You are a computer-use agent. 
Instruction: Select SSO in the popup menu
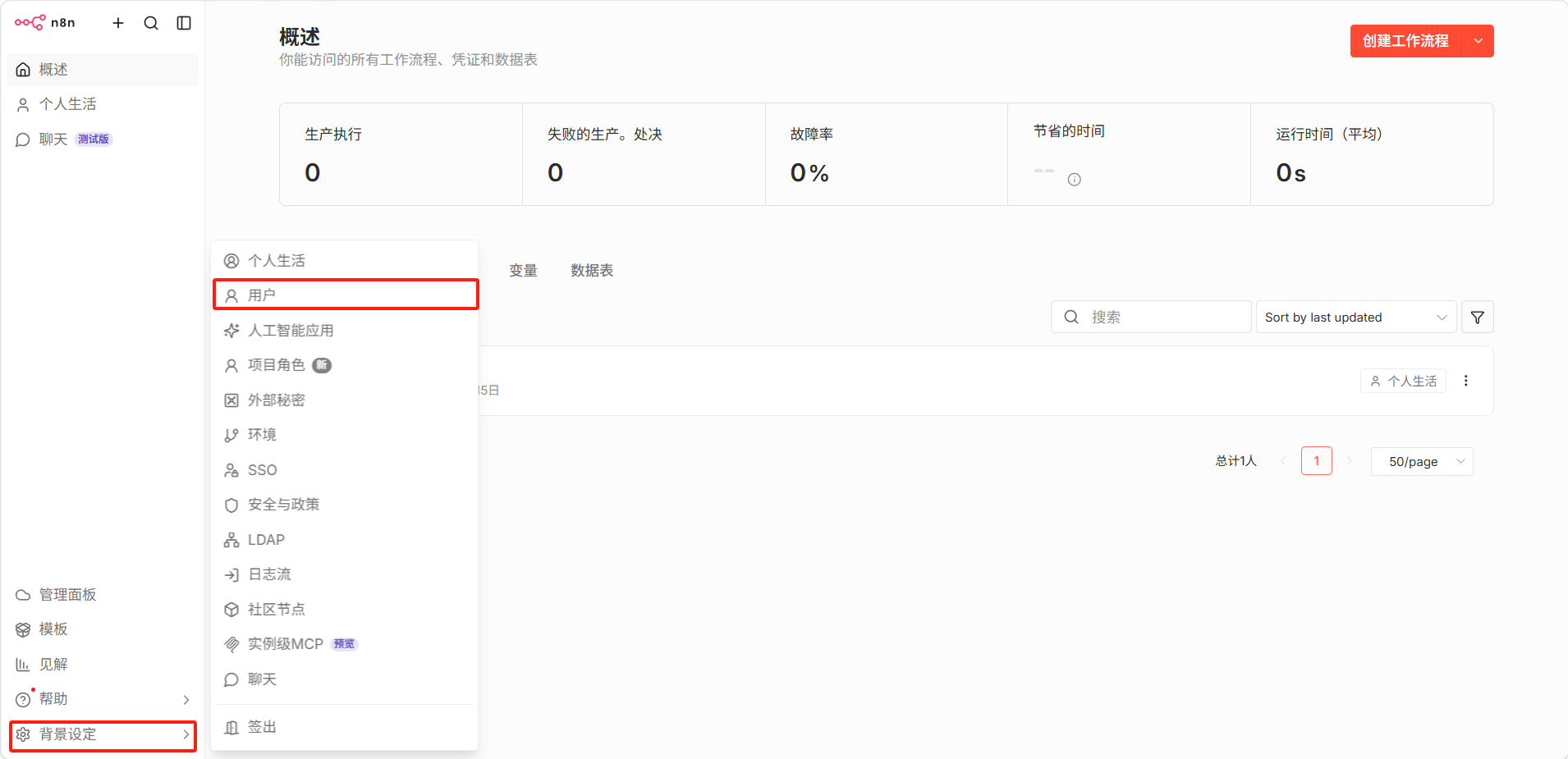(345, 470)
